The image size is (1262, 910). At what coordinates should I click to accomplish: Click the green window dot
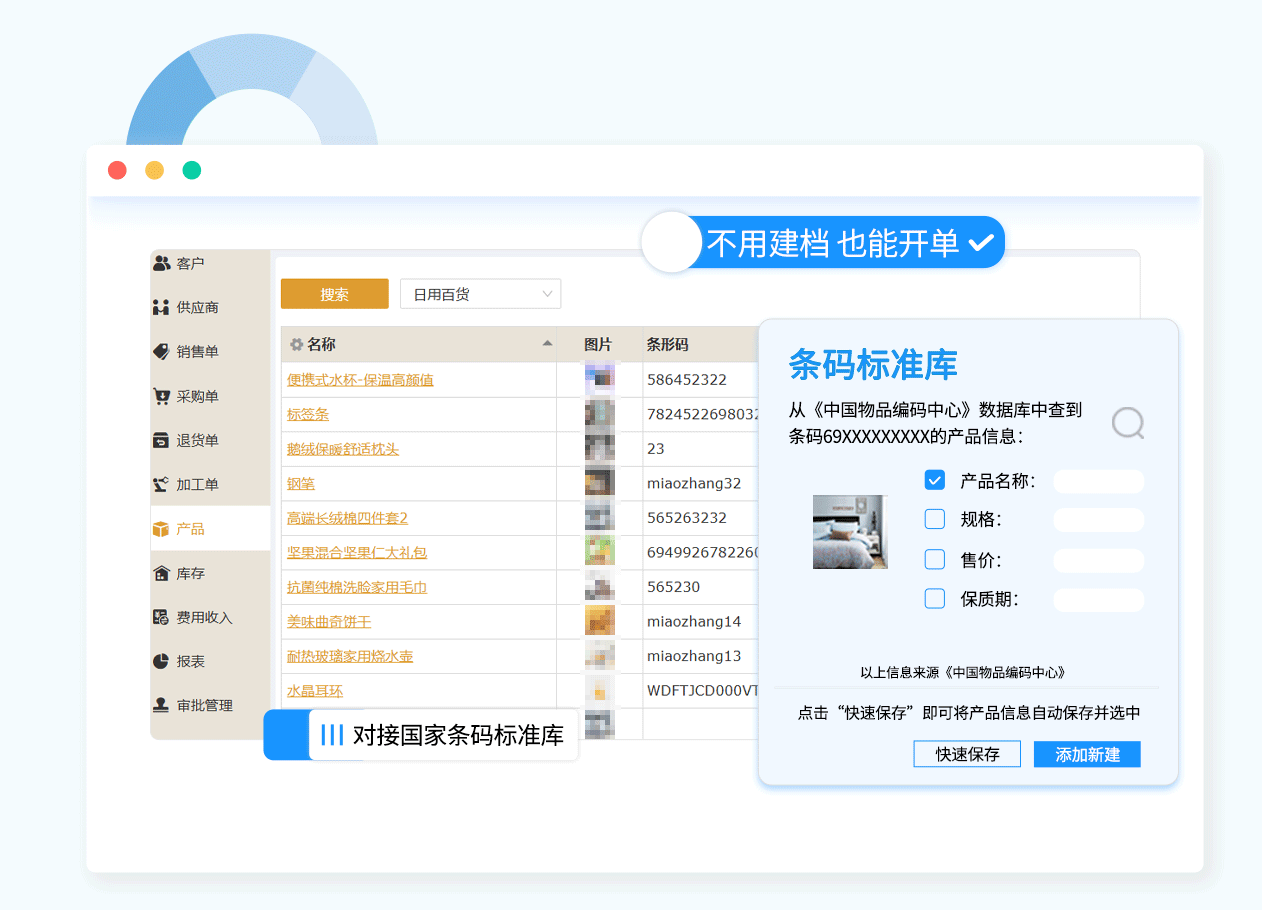click(x=192, y=170)
